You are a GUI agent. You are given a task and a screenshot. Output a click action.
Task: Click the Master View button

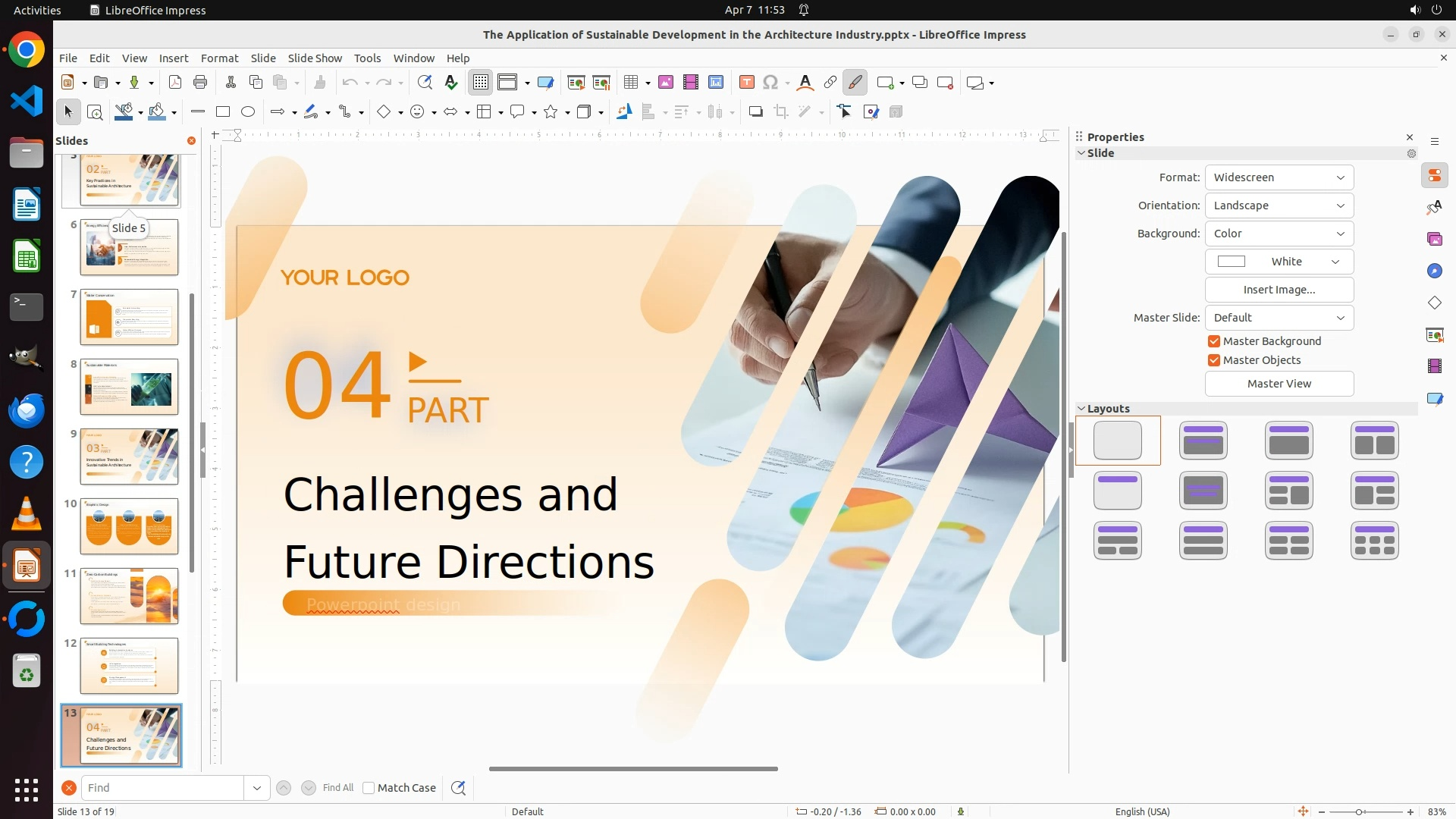(x=1279, y=384)
